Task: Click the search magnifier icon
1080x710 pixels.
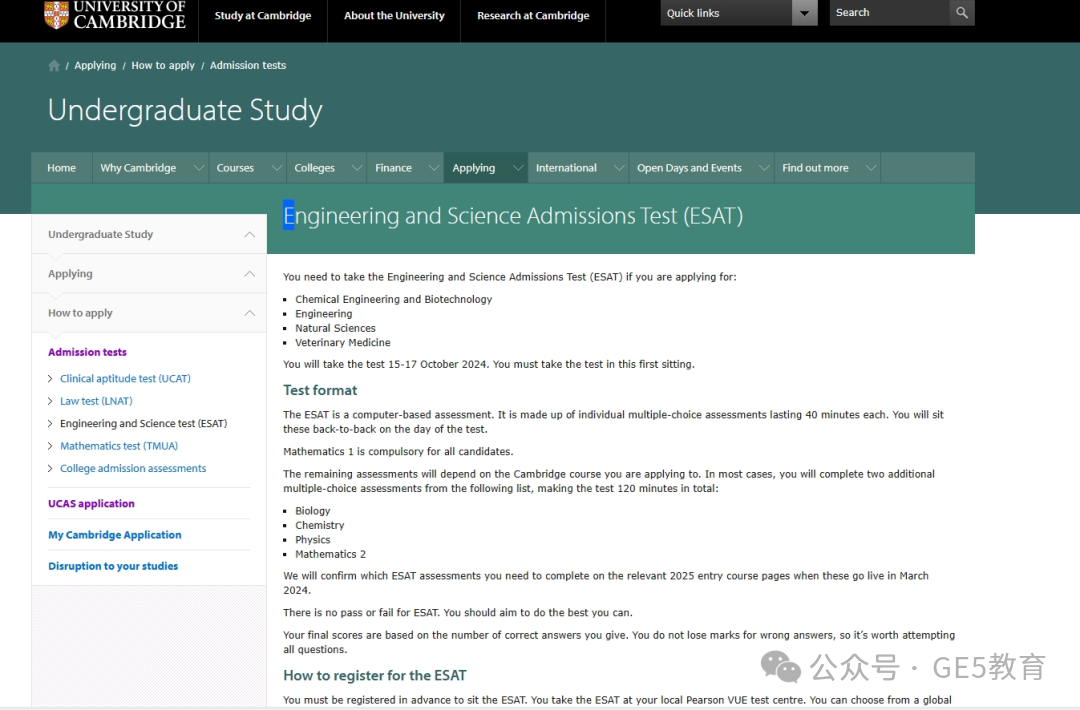Action: coord(962,12)
